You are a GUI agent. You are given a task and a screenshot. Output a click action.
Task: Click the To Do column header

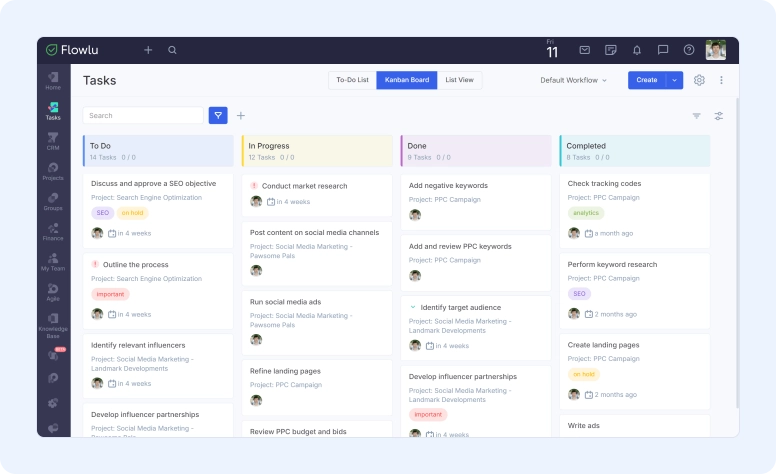[x=158, y=151]
